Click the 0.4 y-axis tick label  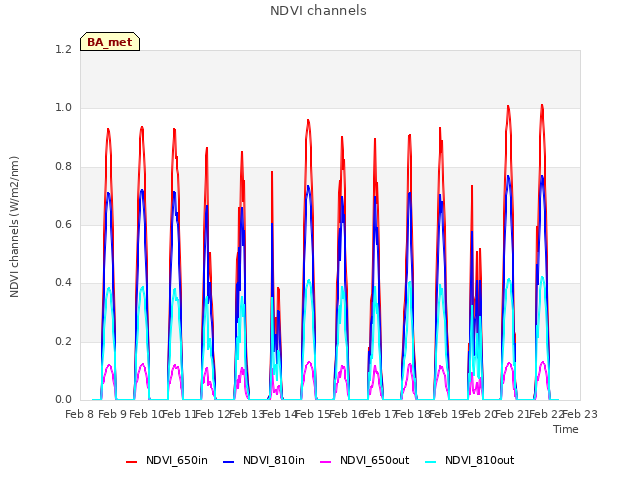63,282
